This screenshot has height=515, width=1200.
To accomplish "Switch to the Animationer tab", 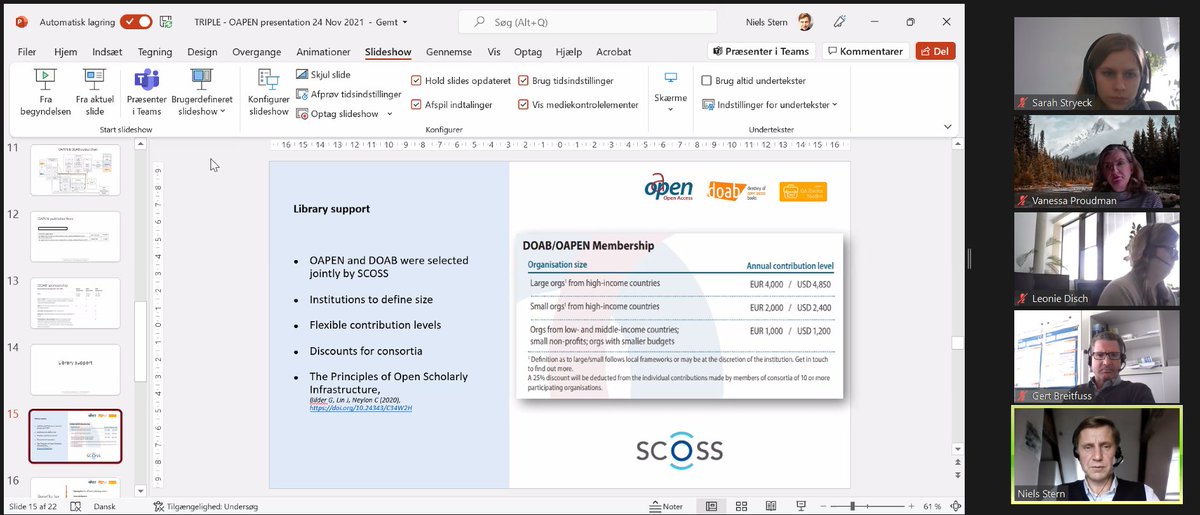I will click(323, 52).
